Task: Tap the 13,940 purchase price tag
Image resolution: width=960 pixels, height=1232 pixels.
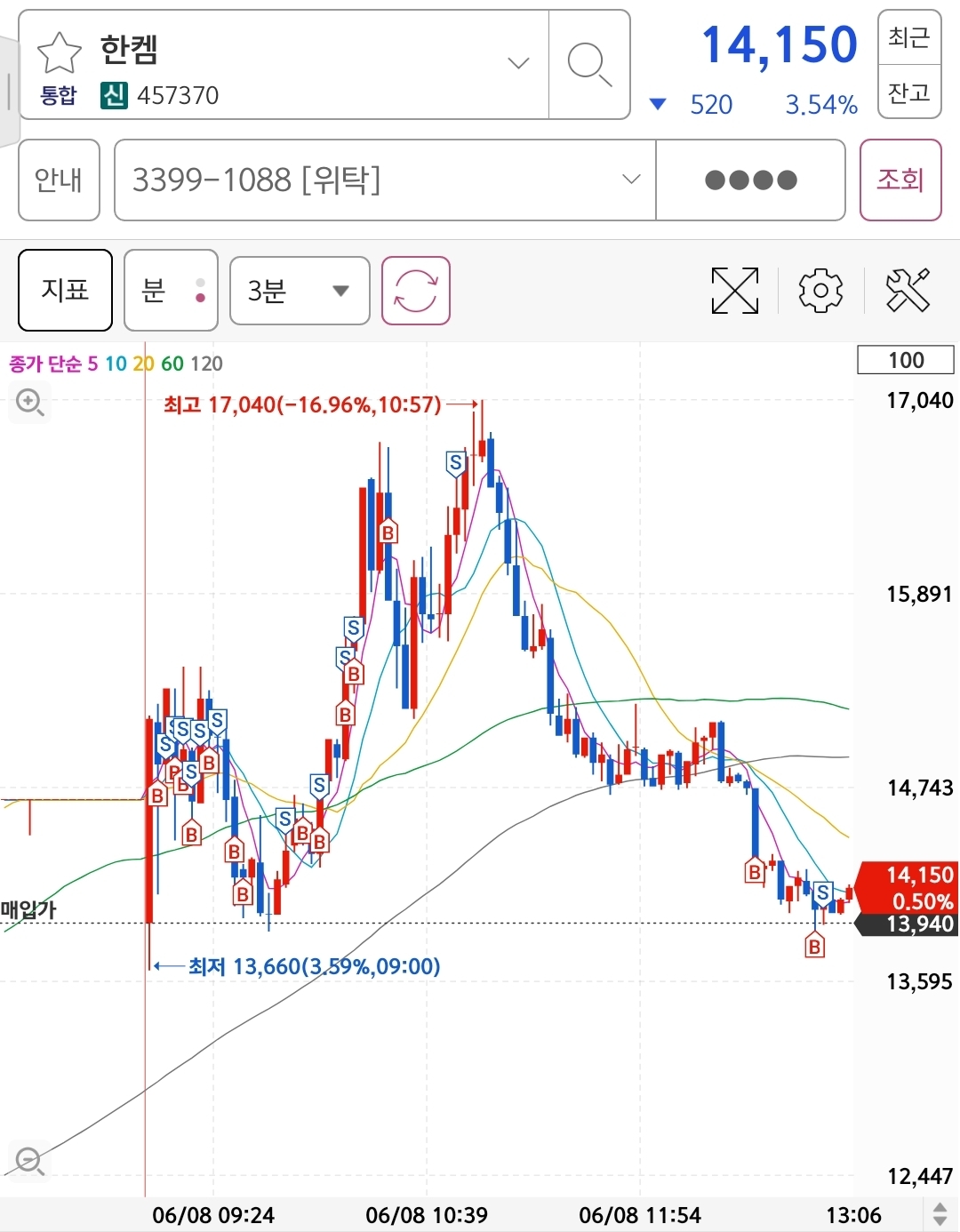Action: pos(908,924)
